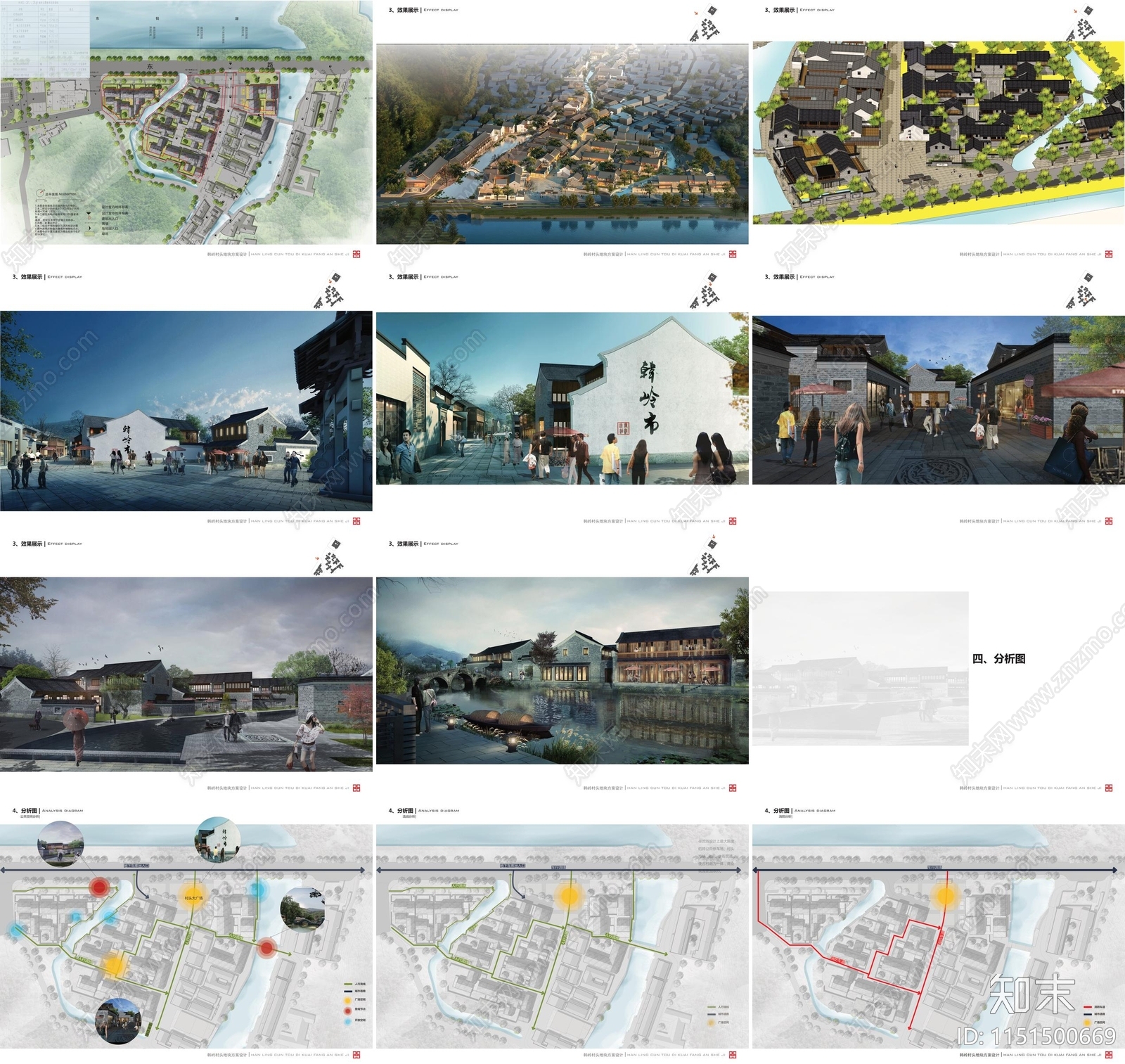Open the waterside rendering with stone arch bridge
The height and width of the screenshot is (1064, 1125).
(562, 671)
